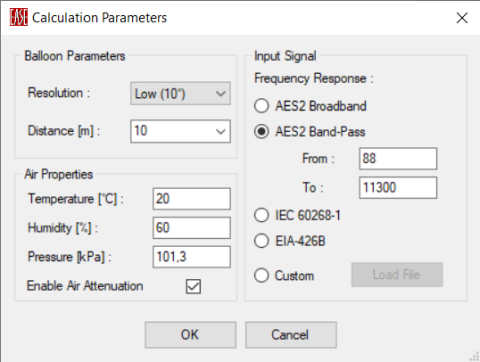
Task: Confirm settings with the OK button
Action: 190,335
